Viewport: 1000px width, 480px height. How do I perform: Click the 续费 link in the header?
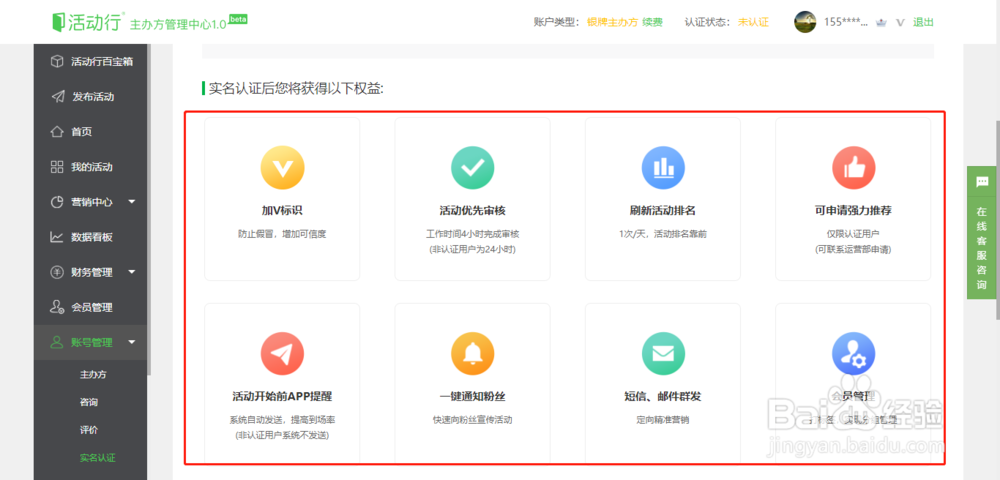[652, 22]
